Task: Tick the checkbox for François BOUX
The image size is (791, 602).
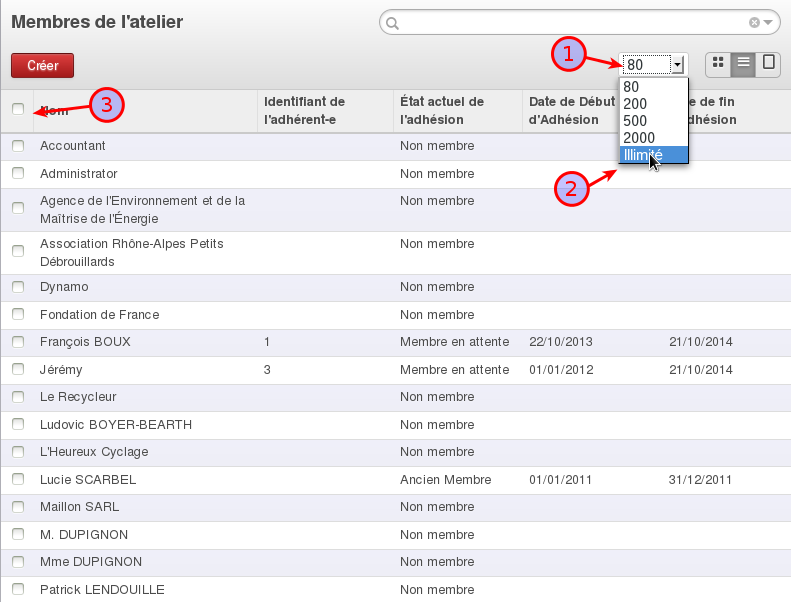Action: [18, 342]
